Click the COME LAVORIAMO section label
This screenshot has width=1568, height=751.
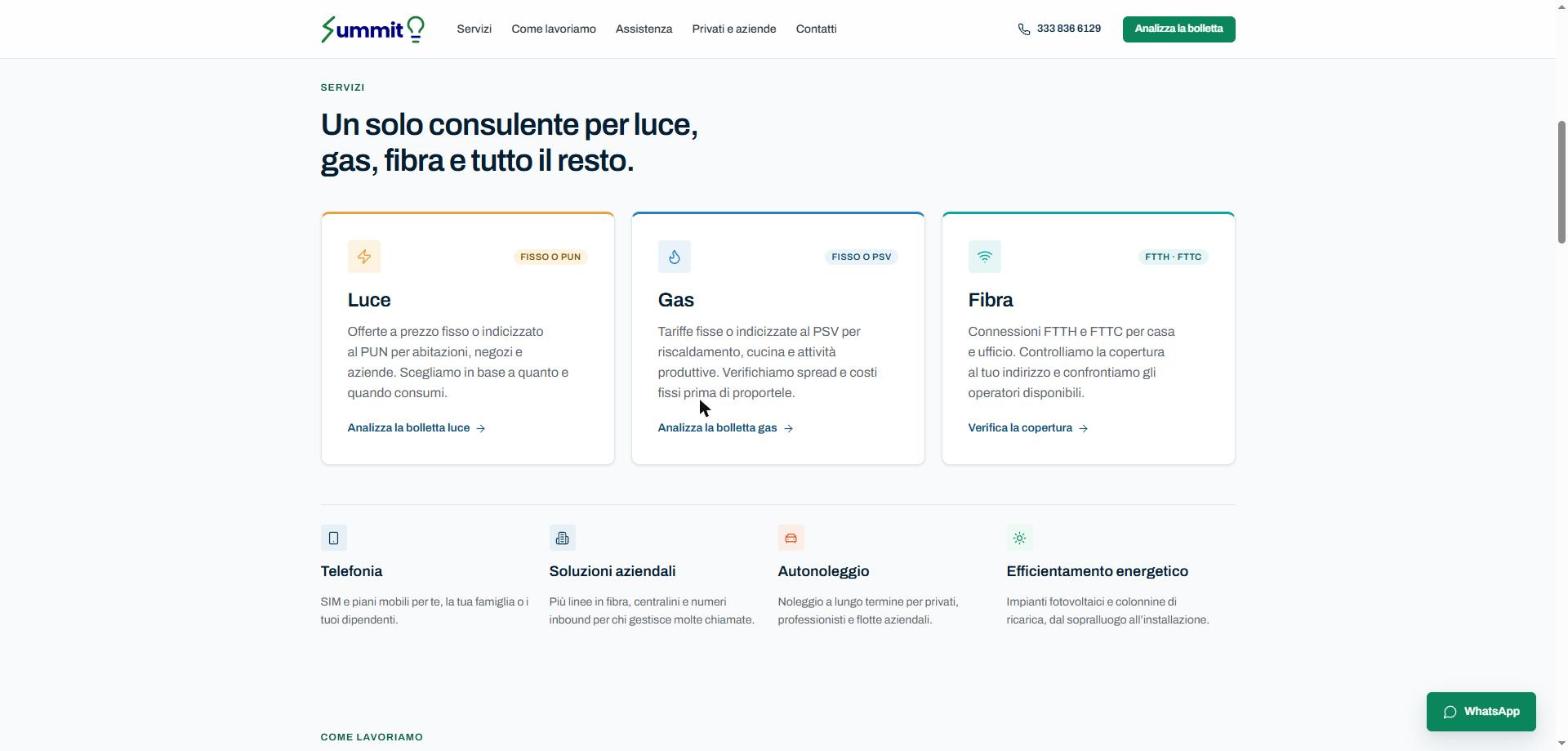(x=371, y=737)
